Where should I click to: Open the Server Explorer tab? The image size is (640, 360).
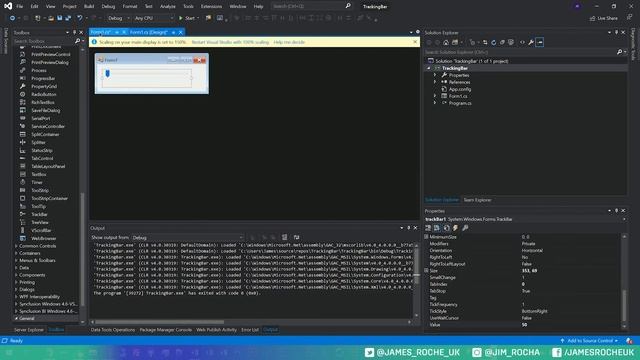tap(29, 330)
